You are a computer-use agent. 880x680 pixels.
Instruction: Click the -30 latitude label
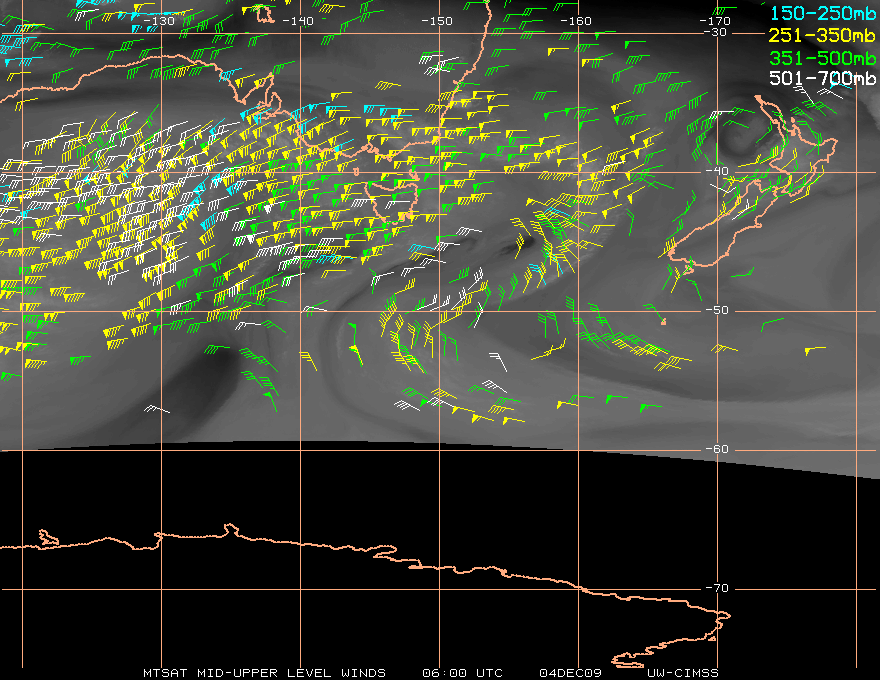[x=716, y=33]
